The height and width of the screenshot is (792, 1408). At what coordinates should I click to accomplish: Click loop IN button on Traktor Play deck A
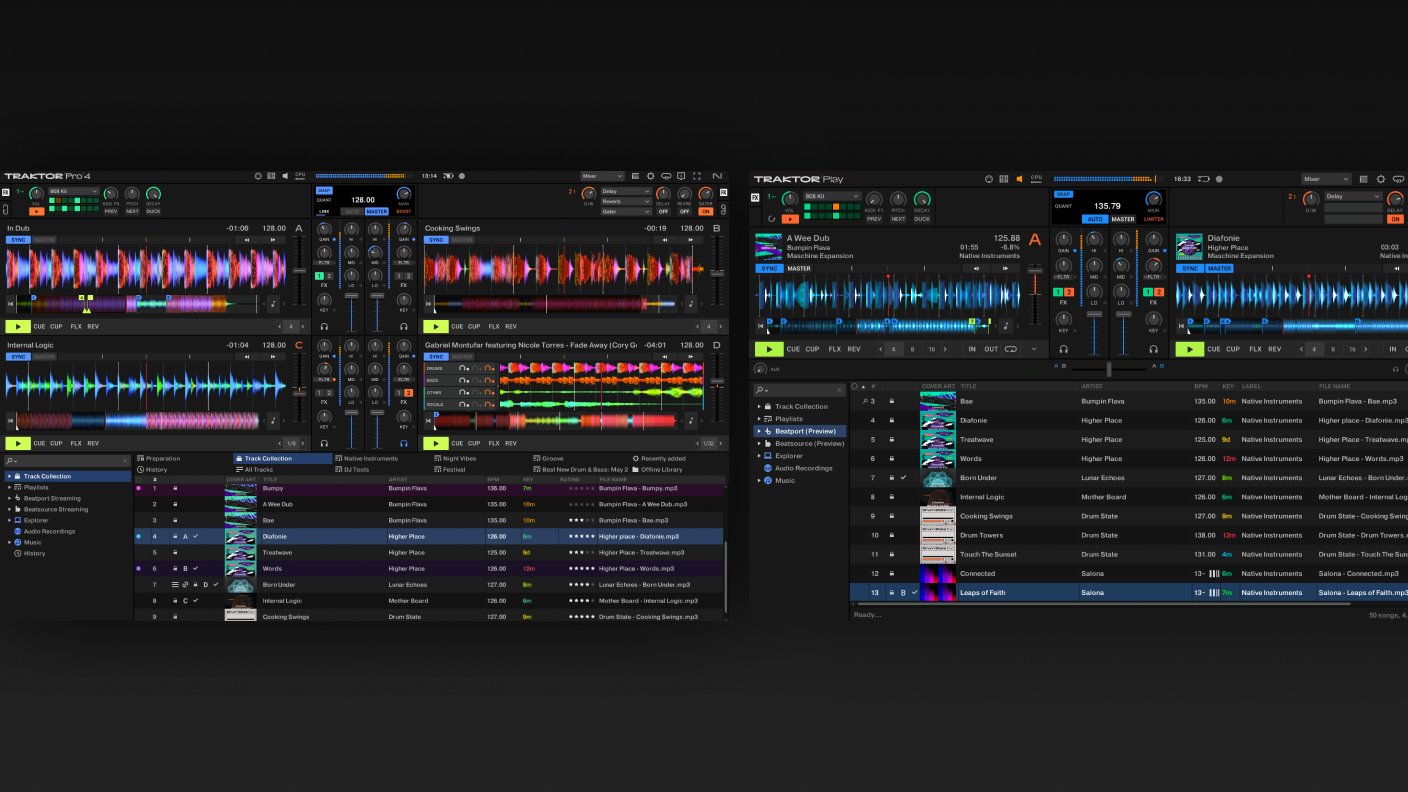coord(972,349)
